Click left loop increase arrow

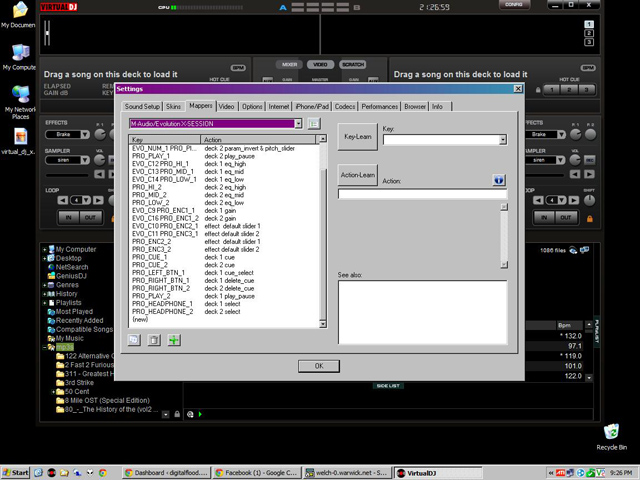pyautogui.click(x=98, y=200)
